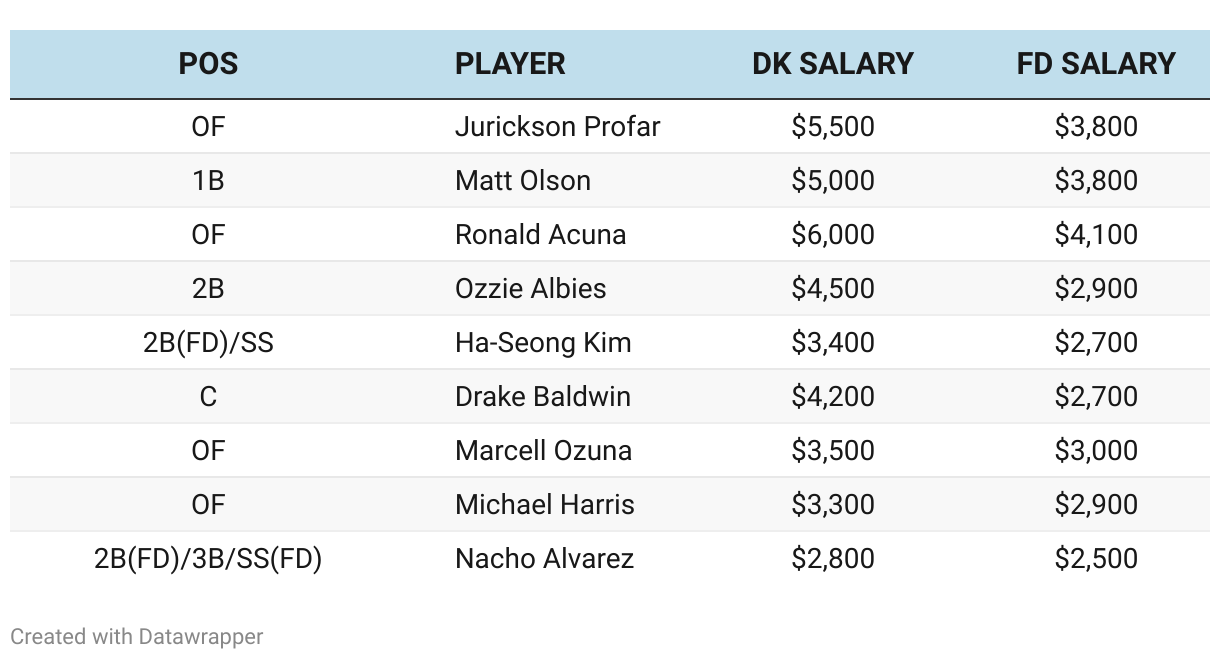This screenshot has height=660, width=1220.
Task: Select Drake Baldwin's name
Action: [x=543, y=397]
